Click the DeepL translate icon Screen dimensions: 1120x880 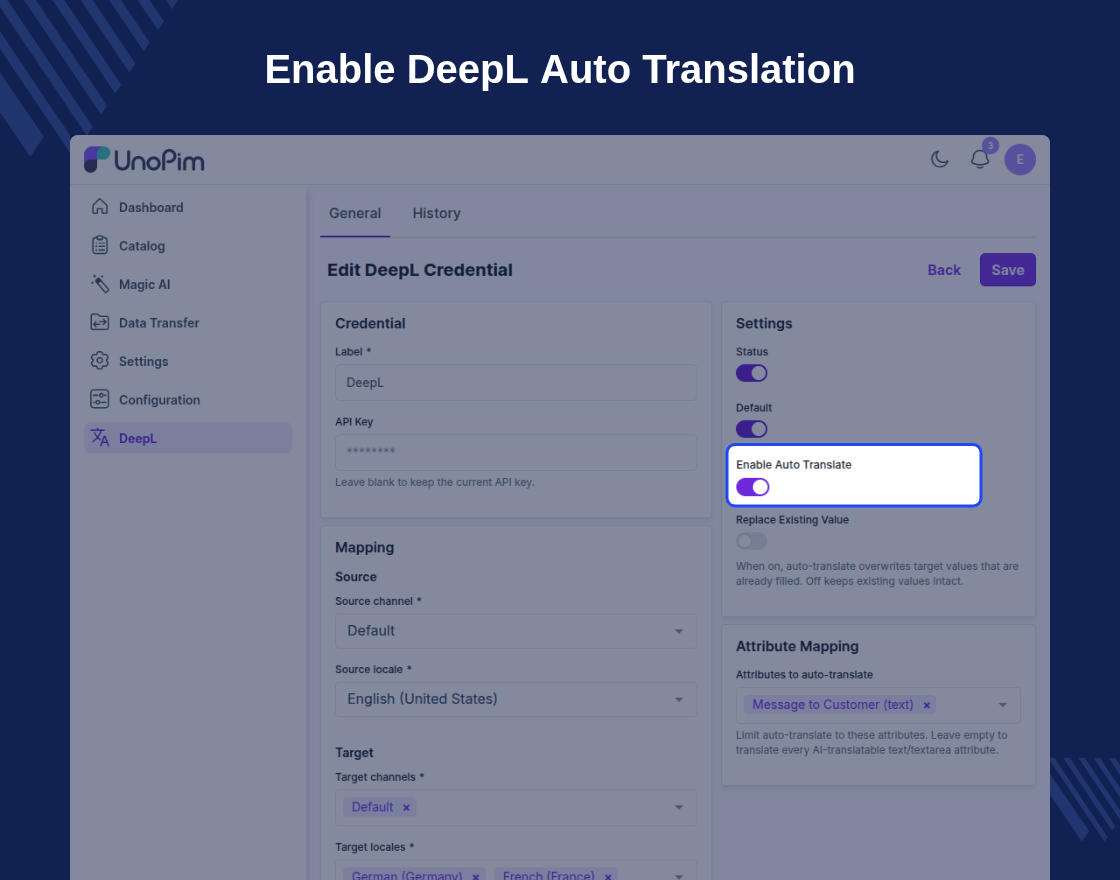[x=100, y=437]
